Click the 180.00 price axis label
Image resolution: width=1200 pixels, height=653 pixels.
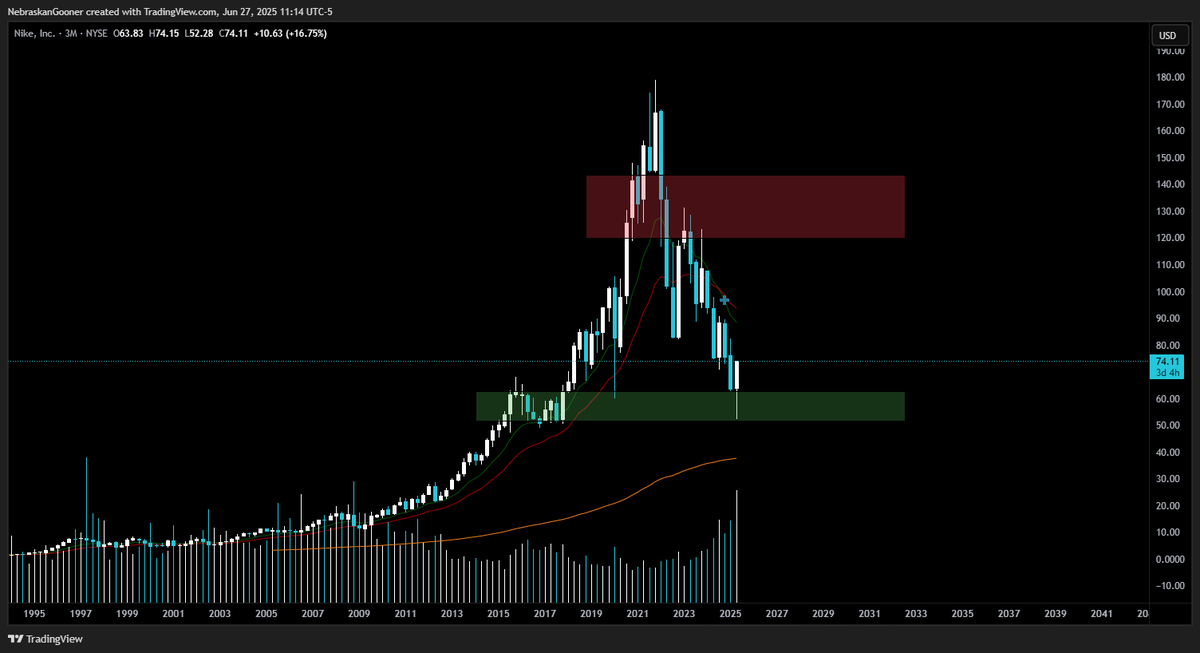[x=1169, y=77]
